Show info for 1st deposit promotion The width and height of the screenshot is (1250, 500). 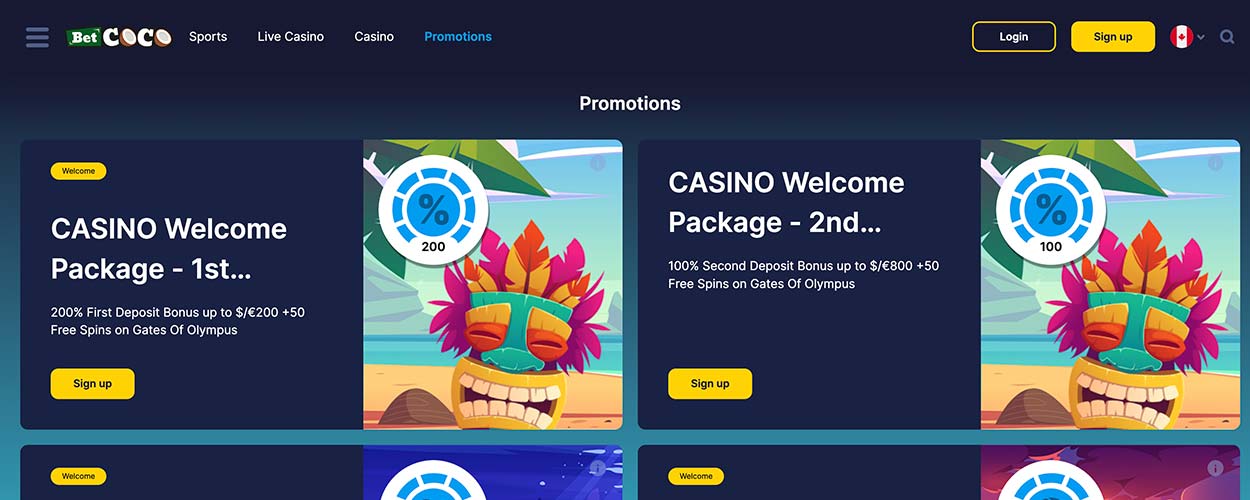pyautogui.click(x=598, y=163)
